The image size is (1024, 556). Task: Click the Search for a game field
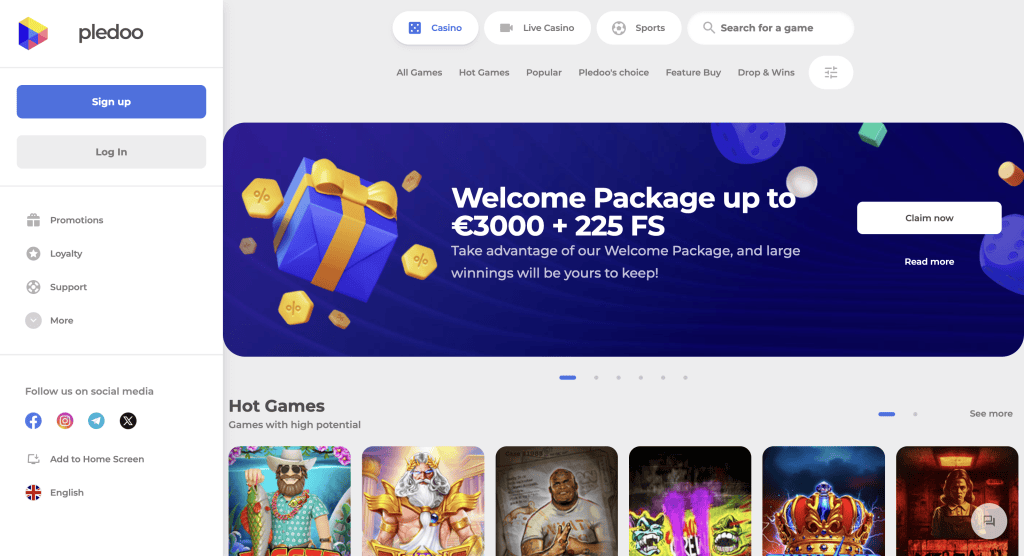click(x=771, y=28)
